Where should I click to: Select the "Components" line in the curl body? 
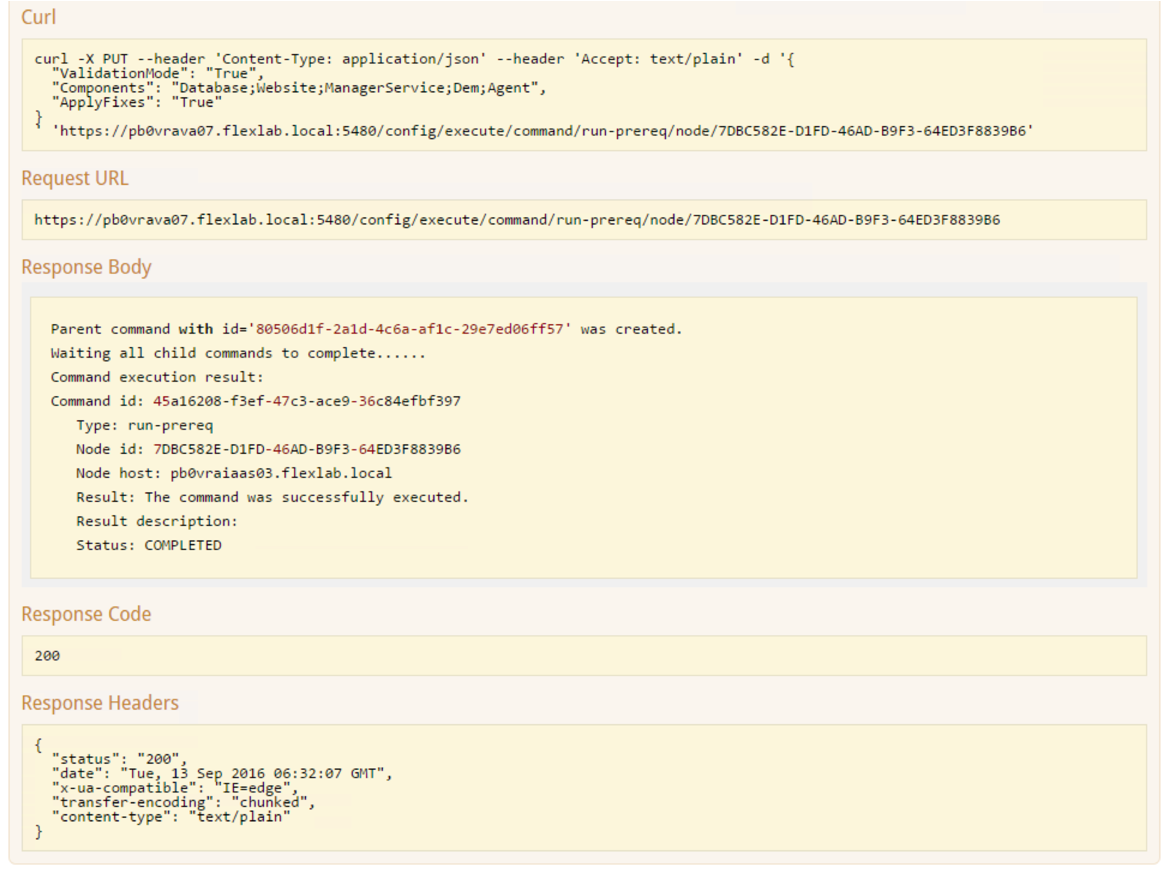pyautogui.click(x=299, y=88)
